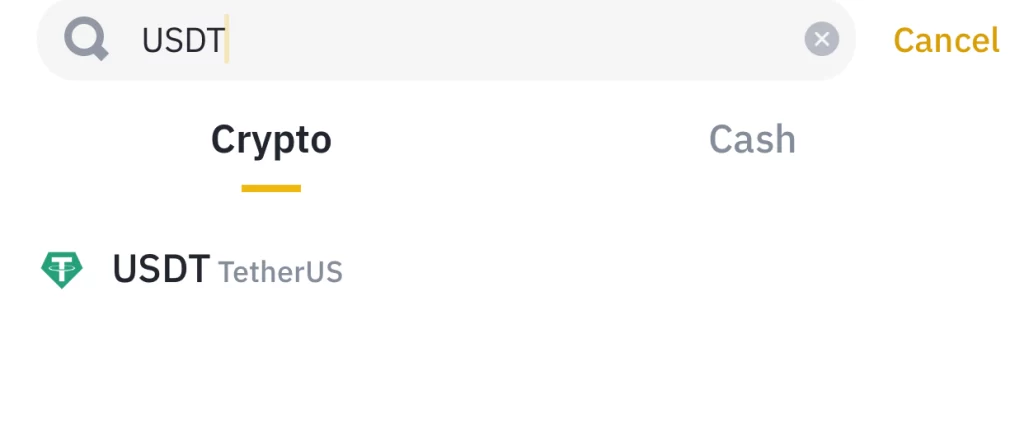Viewport: 1024px width, 433px height.
Task: Focus the search field containing USDT
Action: point(446,39)
